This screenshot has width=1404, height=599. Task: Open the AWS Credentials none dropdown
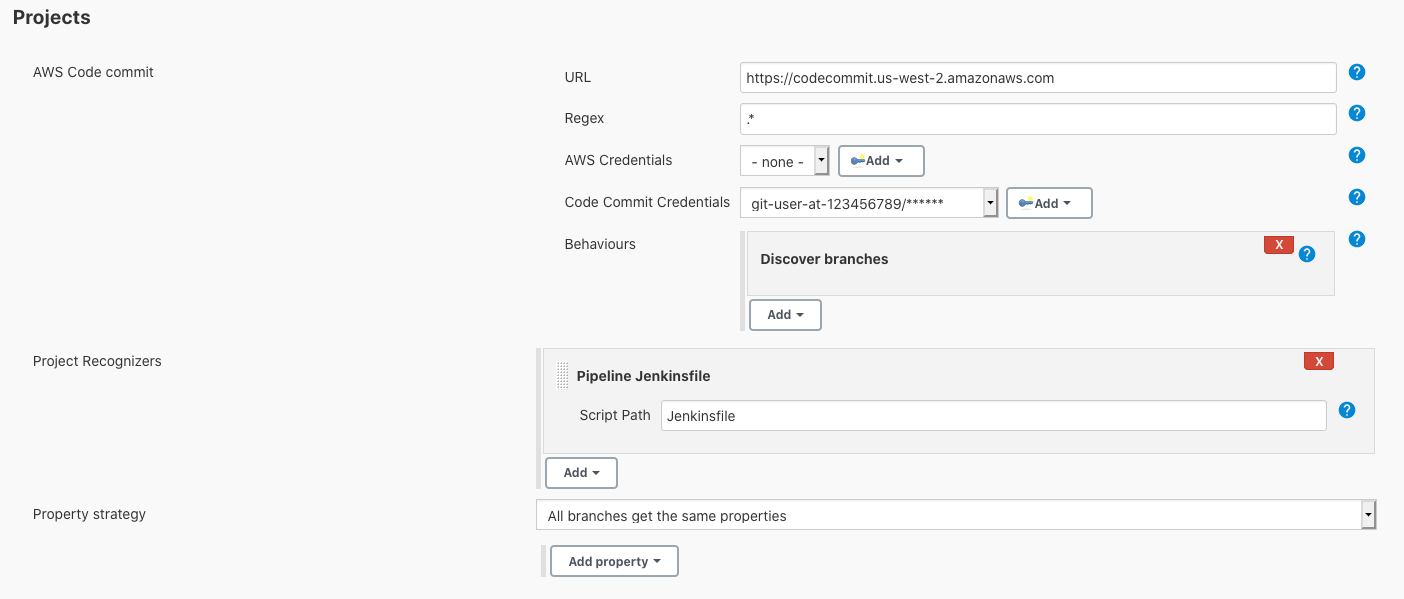click(784, 160)
